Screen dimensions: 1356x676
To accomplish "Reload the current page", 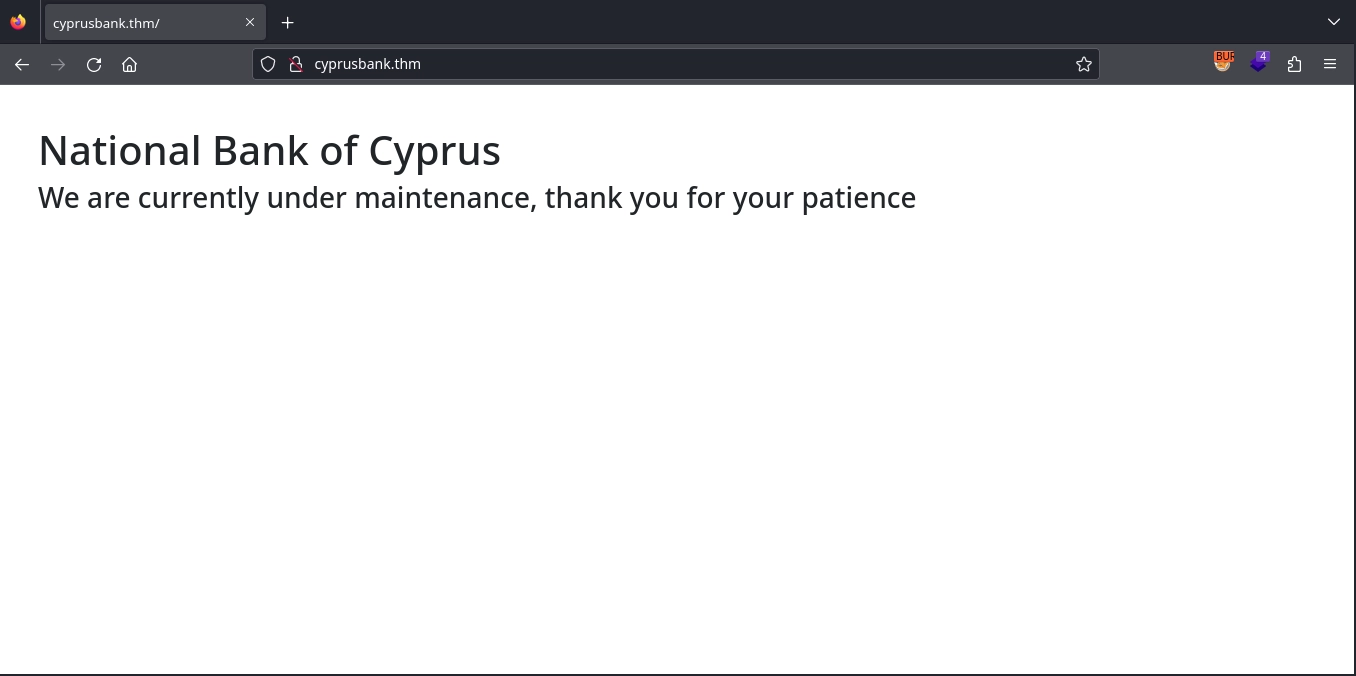I will tap(94, 64).
